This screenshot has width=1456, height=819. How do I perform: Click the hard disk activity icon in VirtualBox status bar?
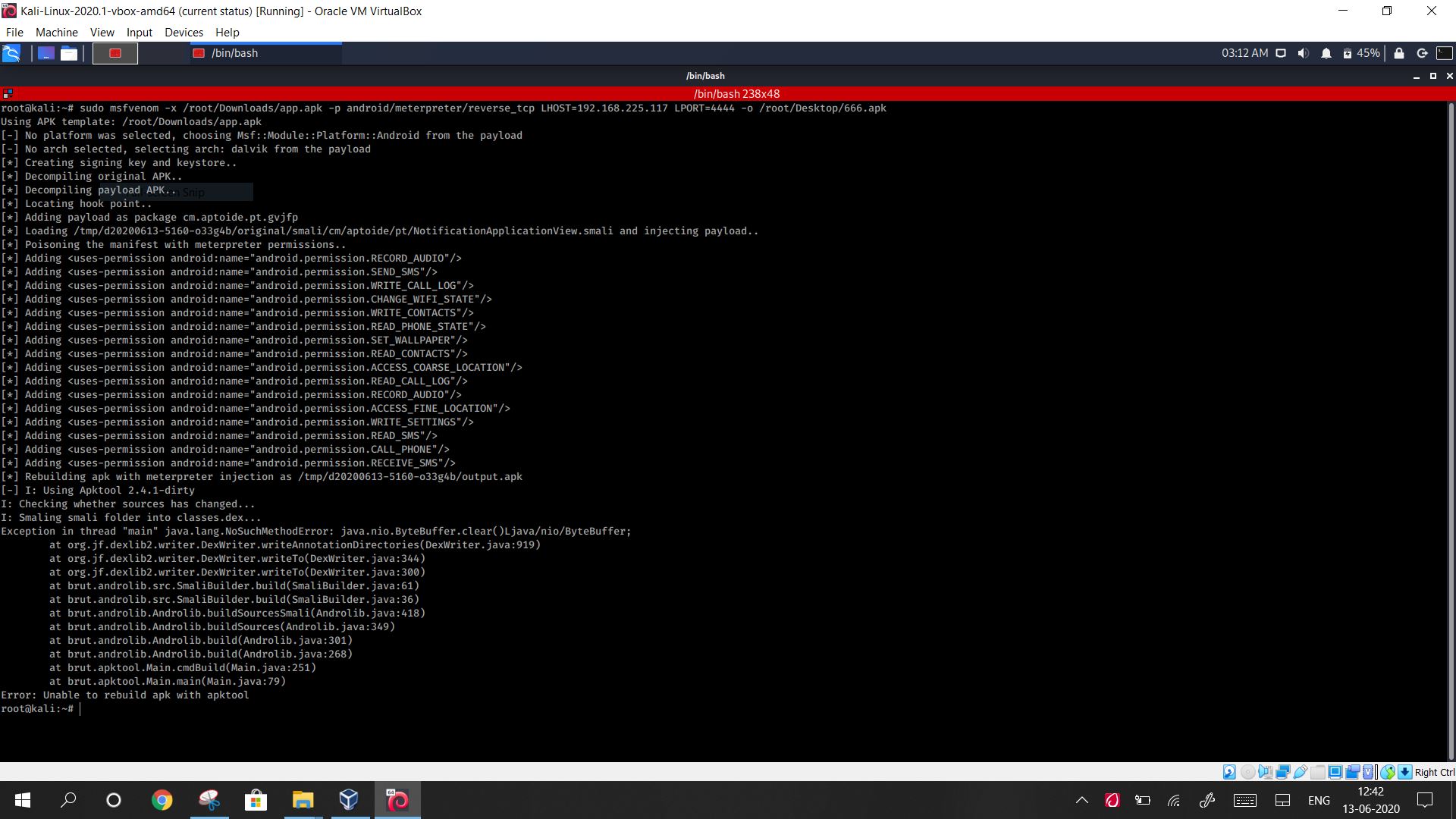pos(1228,771)
